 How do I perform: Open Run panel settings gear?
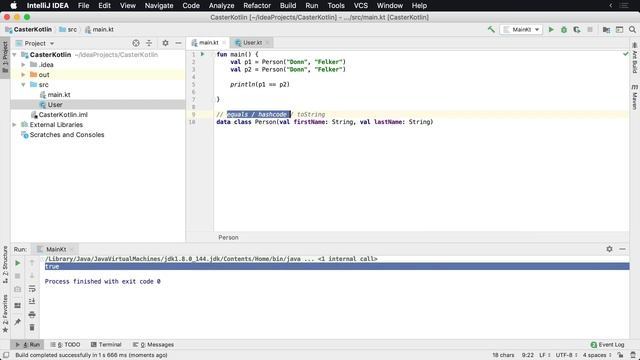tap(609, 249)
